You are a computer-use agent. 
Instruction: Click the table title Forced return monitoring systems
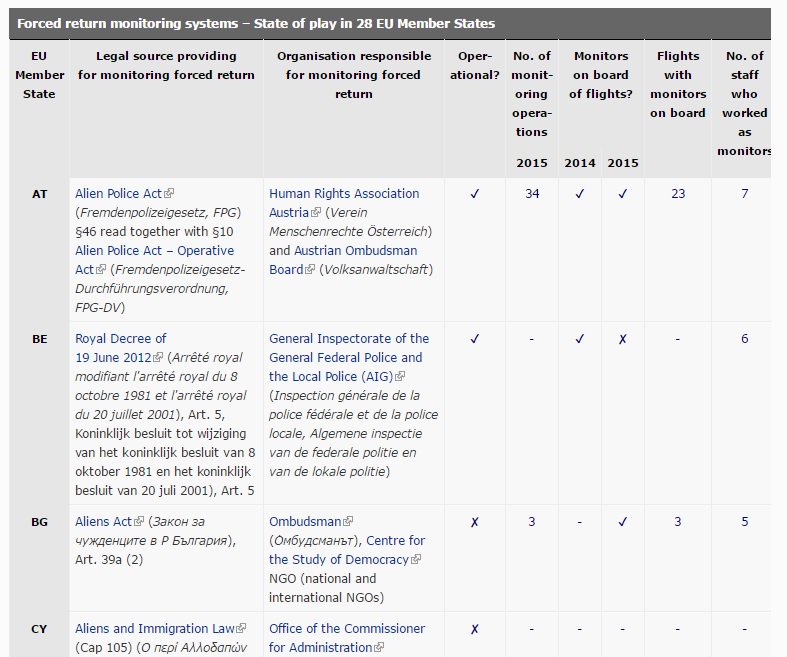pyautogui.click(x=256, y=24)
